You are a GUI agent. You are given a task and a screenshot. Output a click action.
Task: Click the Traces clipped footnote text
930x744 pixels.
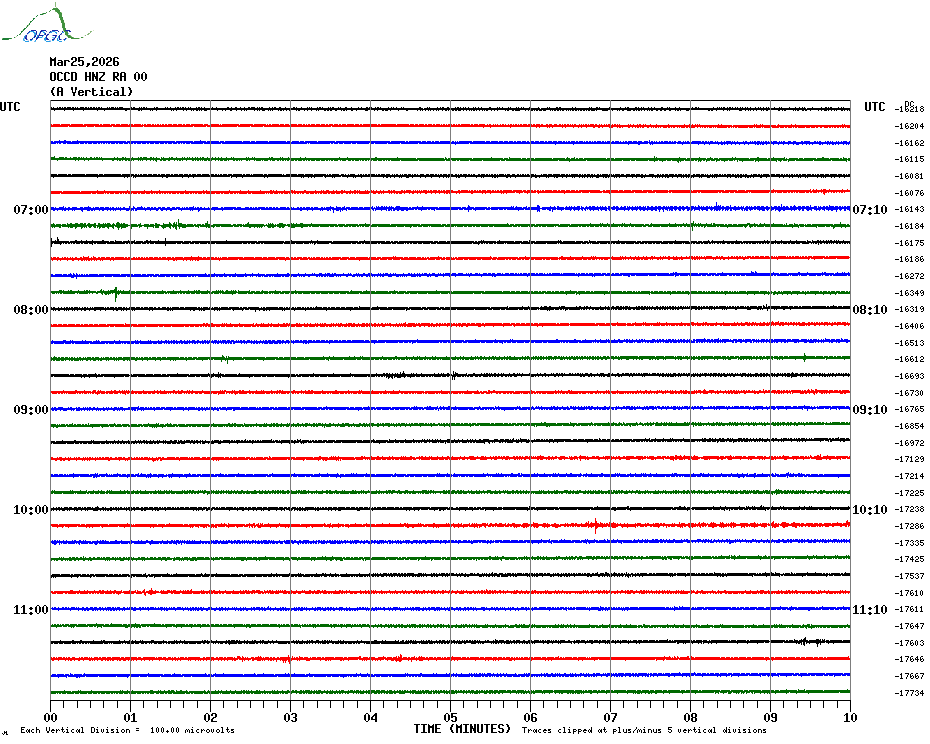tap(644, 731)
